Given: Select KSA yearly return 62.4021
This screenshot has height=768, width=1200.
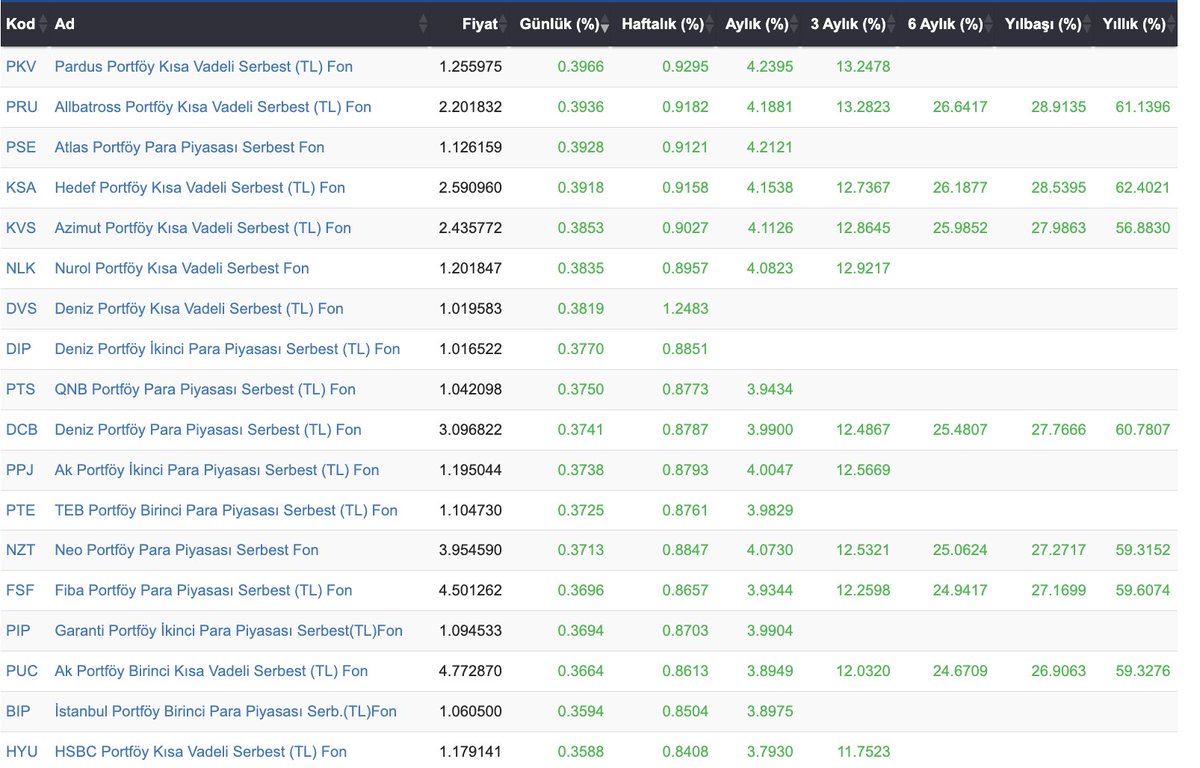Looking at the screenshot, I should click(1143, 187).
